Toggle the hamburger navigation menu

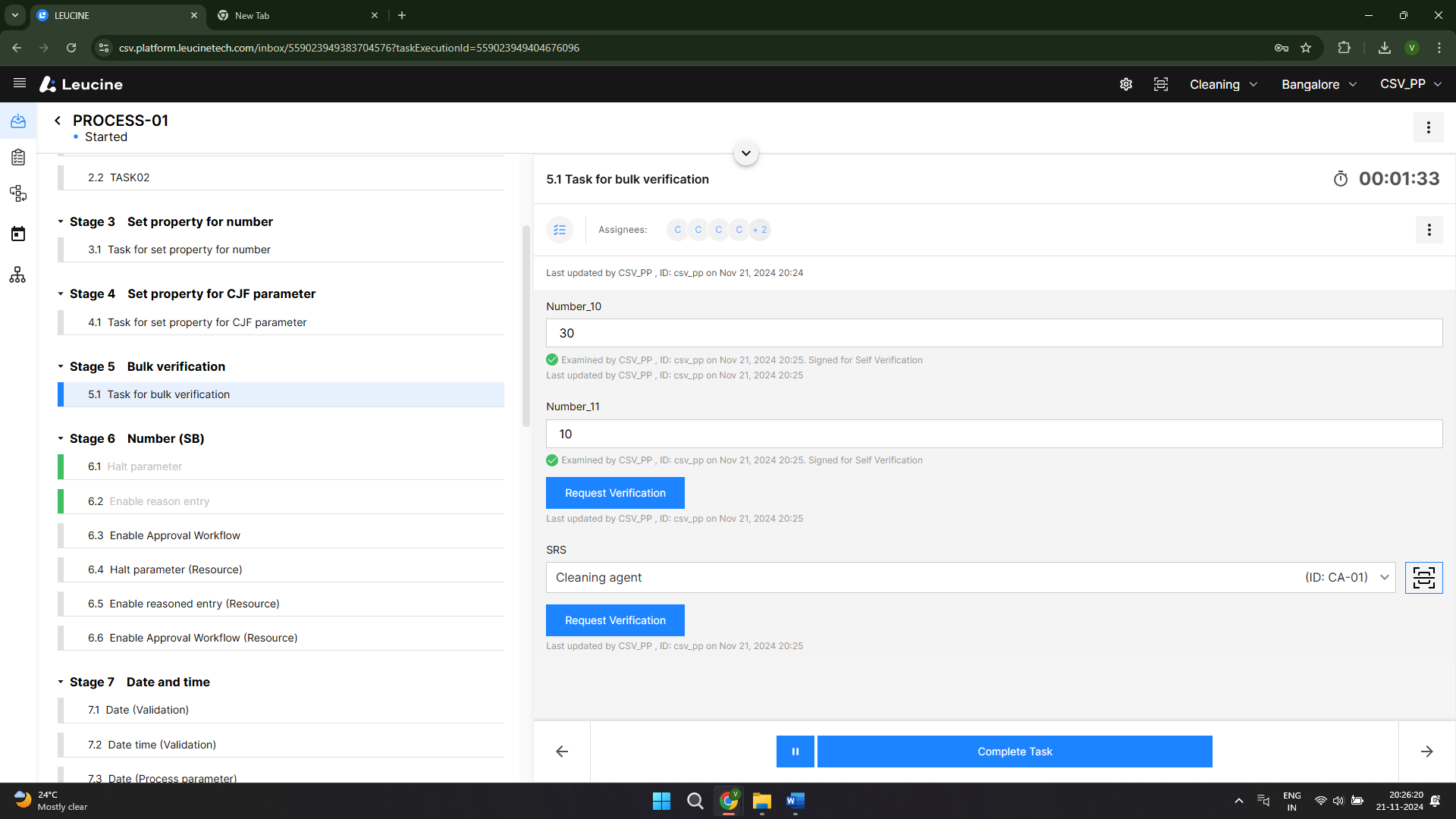click(20, 83)
